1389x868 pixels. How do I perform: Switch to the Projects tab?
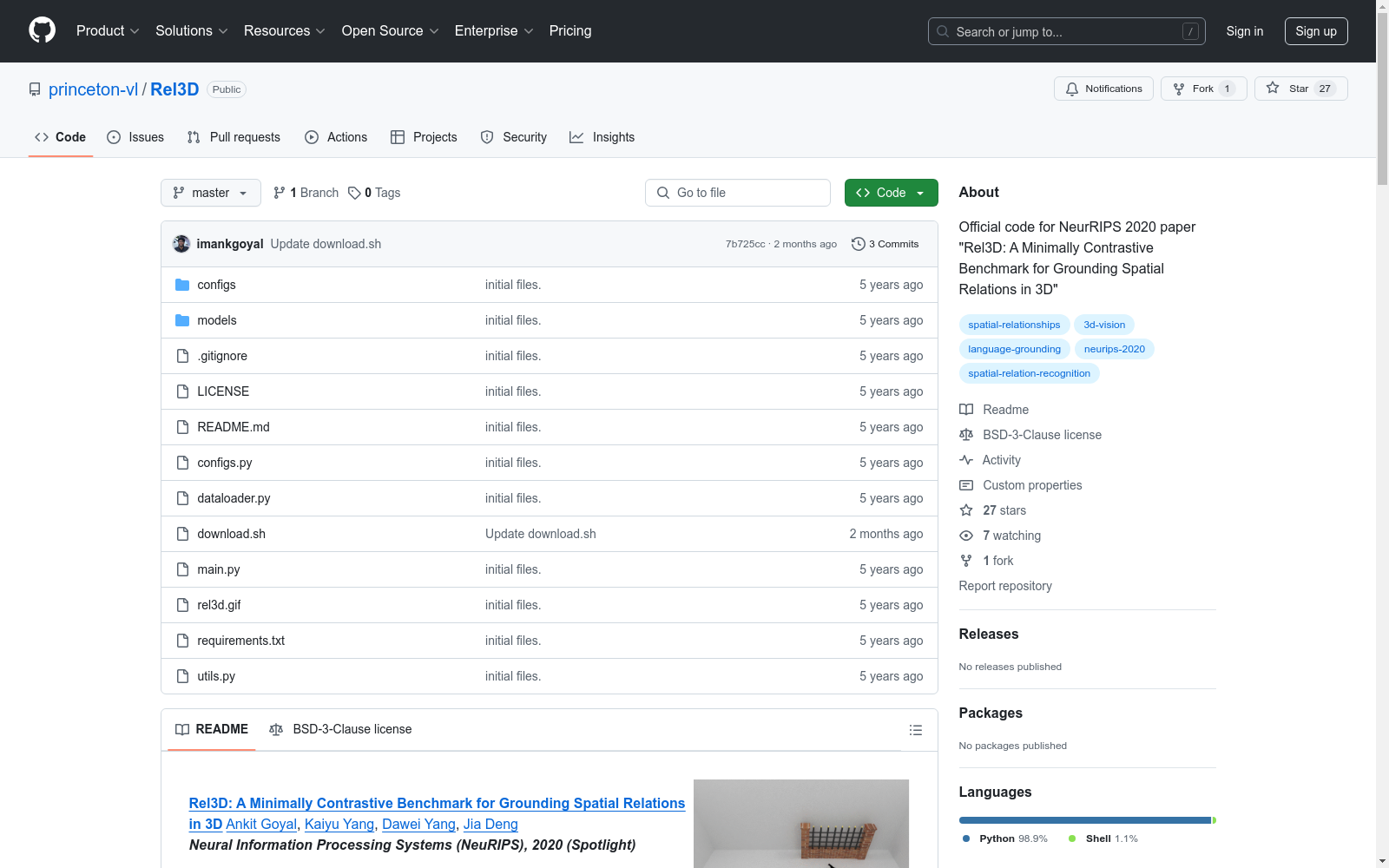point(424,137)
